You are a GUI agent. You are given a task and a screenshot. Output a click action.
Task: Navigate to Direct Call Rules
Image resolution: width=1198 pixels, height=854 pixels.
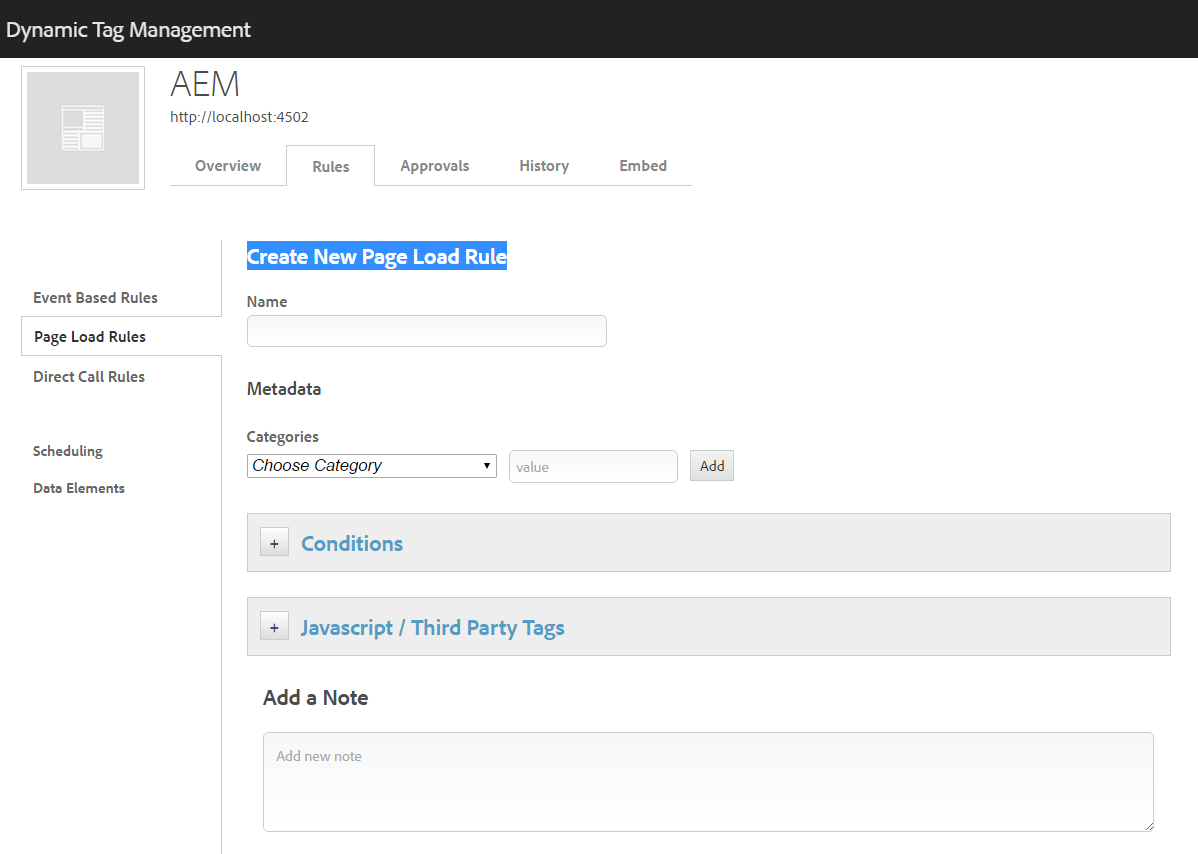89,377
